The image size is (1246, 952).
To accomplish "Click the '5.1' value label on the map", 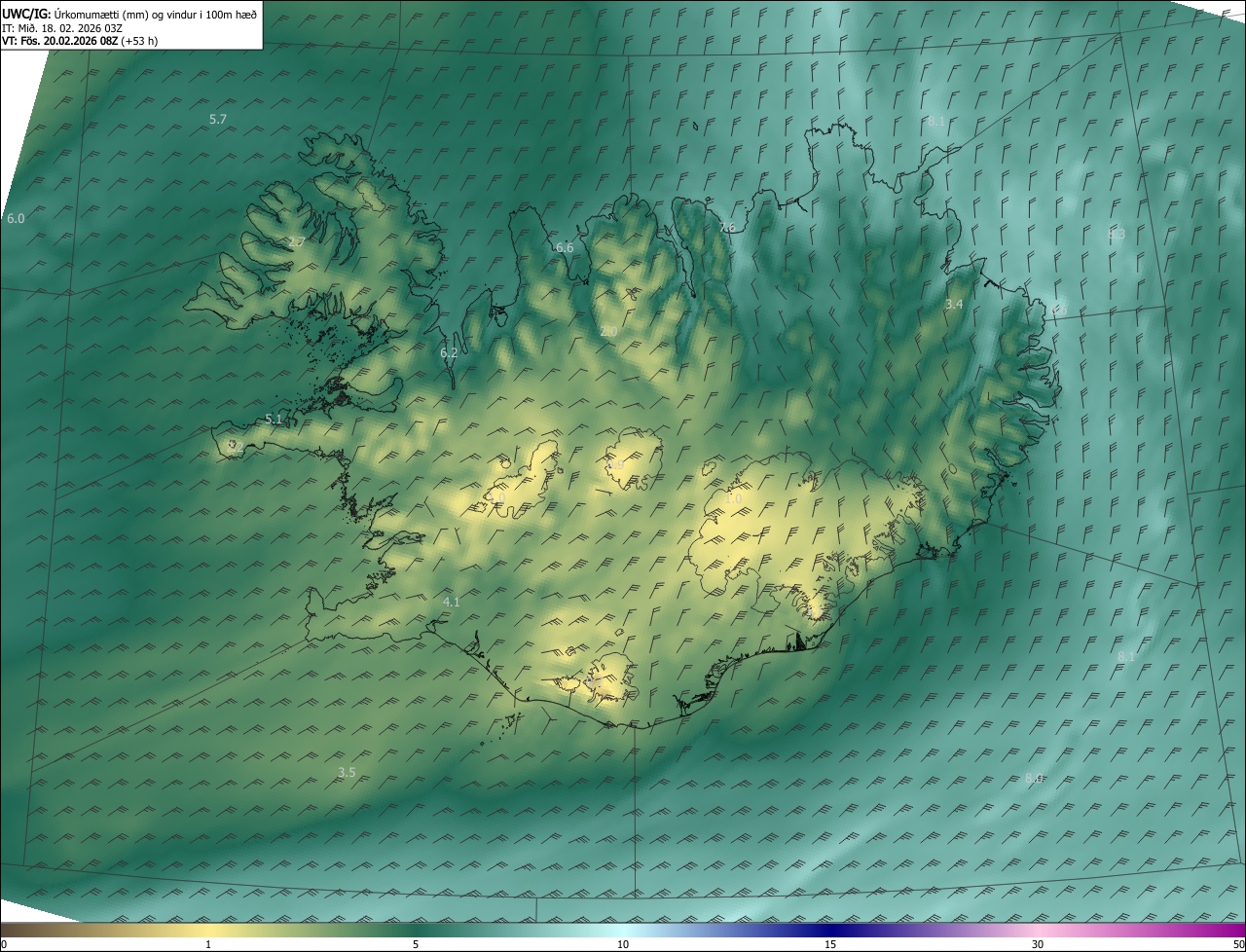I will click(x=274, y=420).
